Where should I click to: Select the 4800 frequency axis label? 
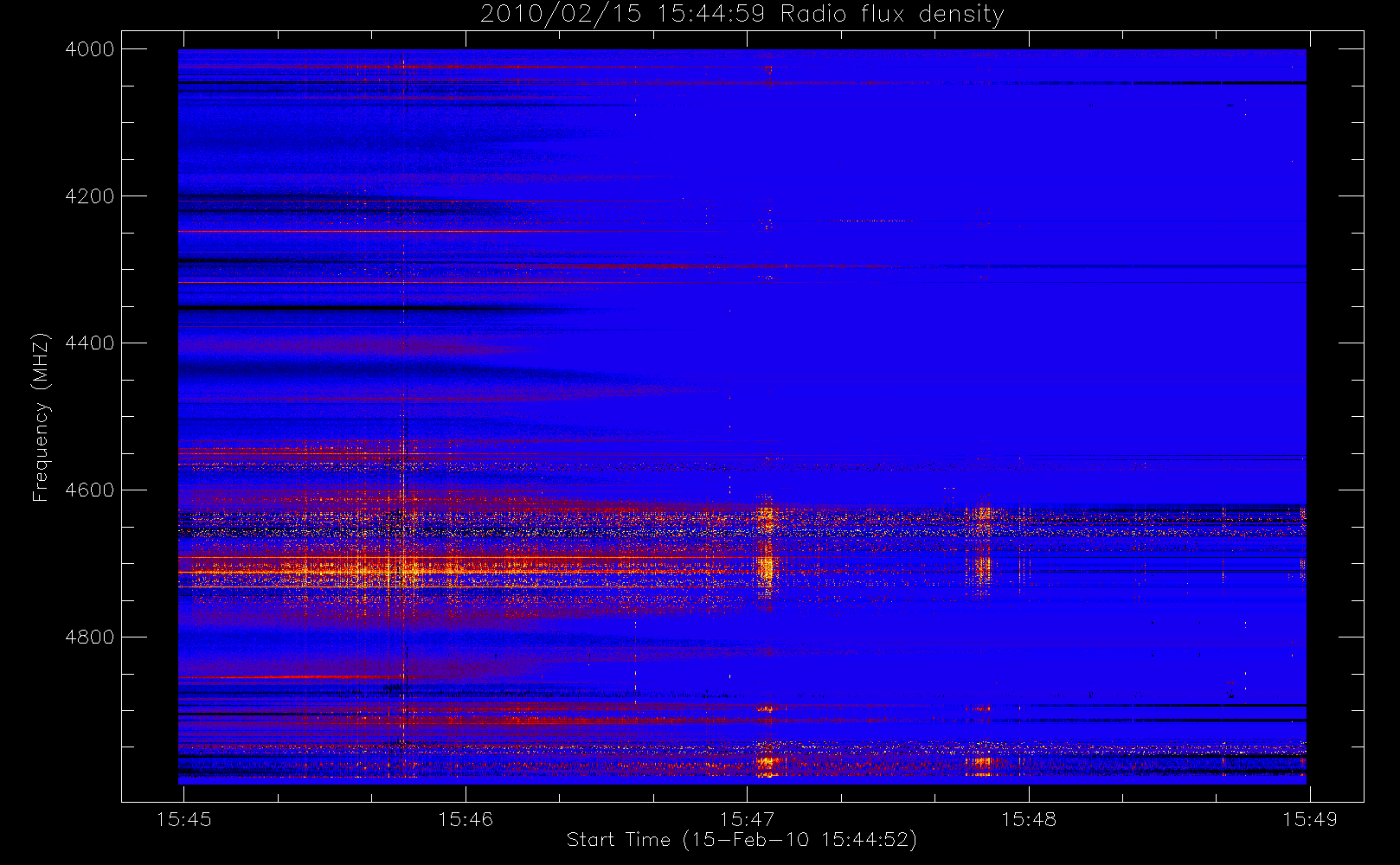coord(90,638)
